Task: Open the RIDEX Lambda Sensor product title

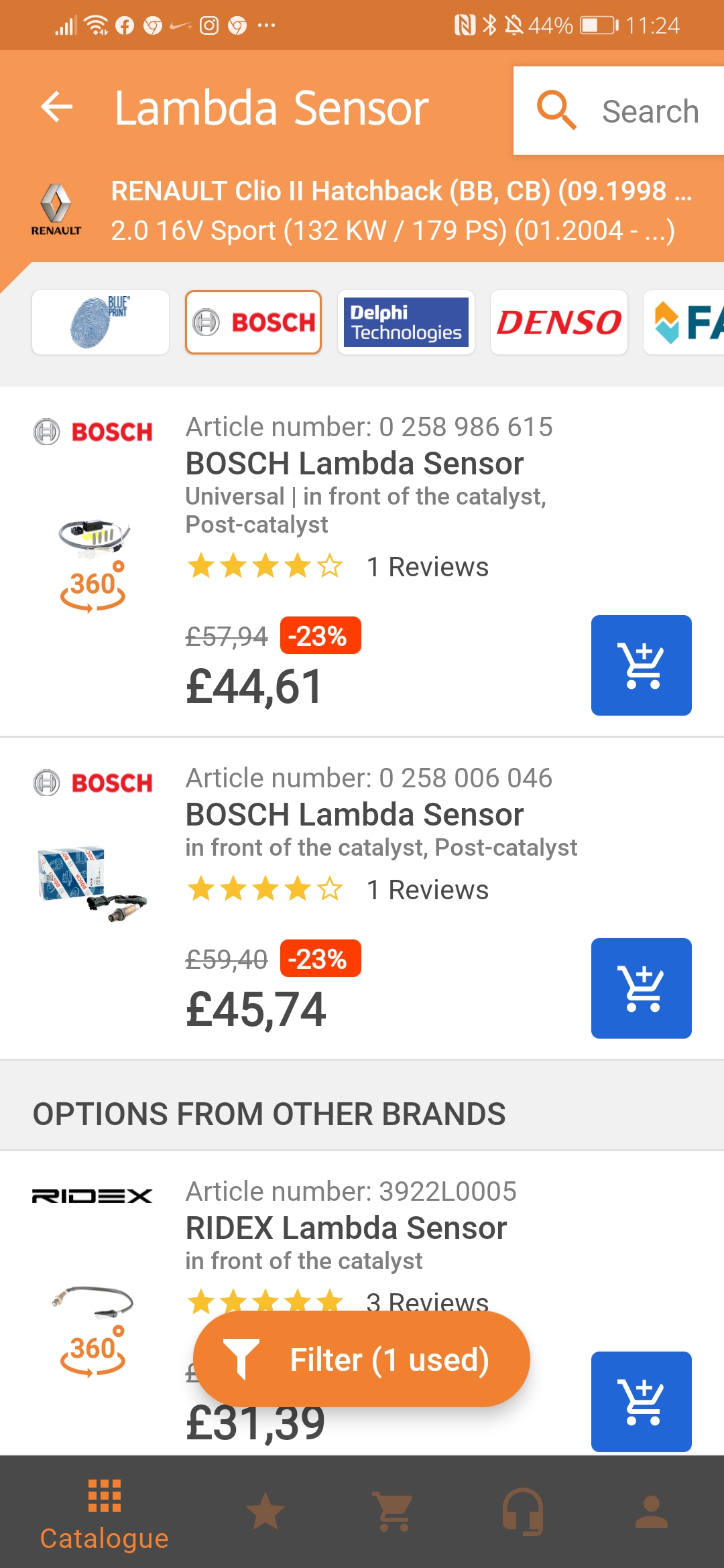Action: (x=346, y=1228)
